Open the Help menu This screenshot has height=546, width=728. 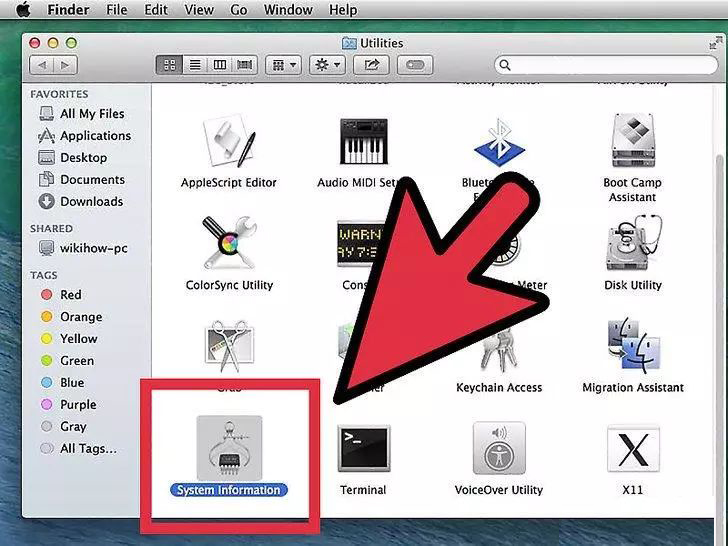pos(343,10)
